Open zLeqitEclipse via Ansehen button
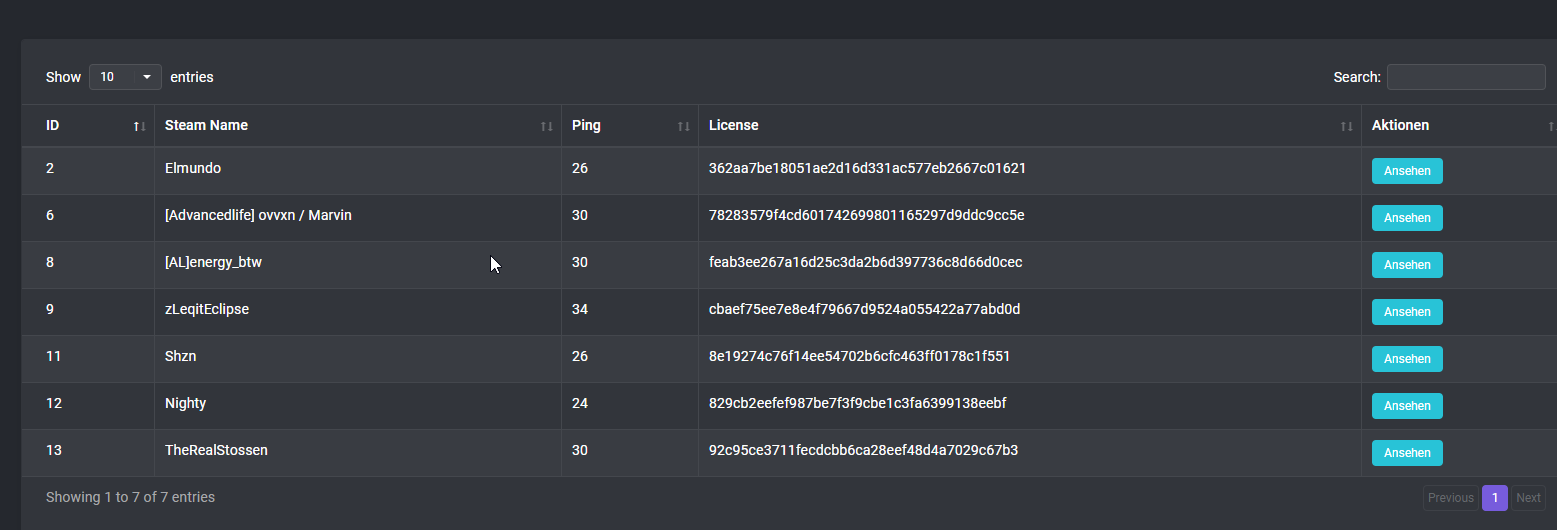 tap(1406, 312)
